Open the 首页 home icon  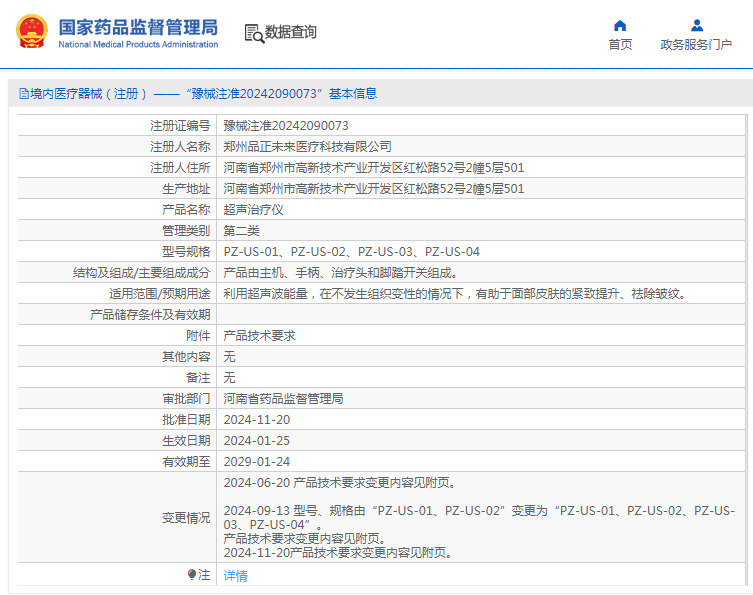[620, 25]
